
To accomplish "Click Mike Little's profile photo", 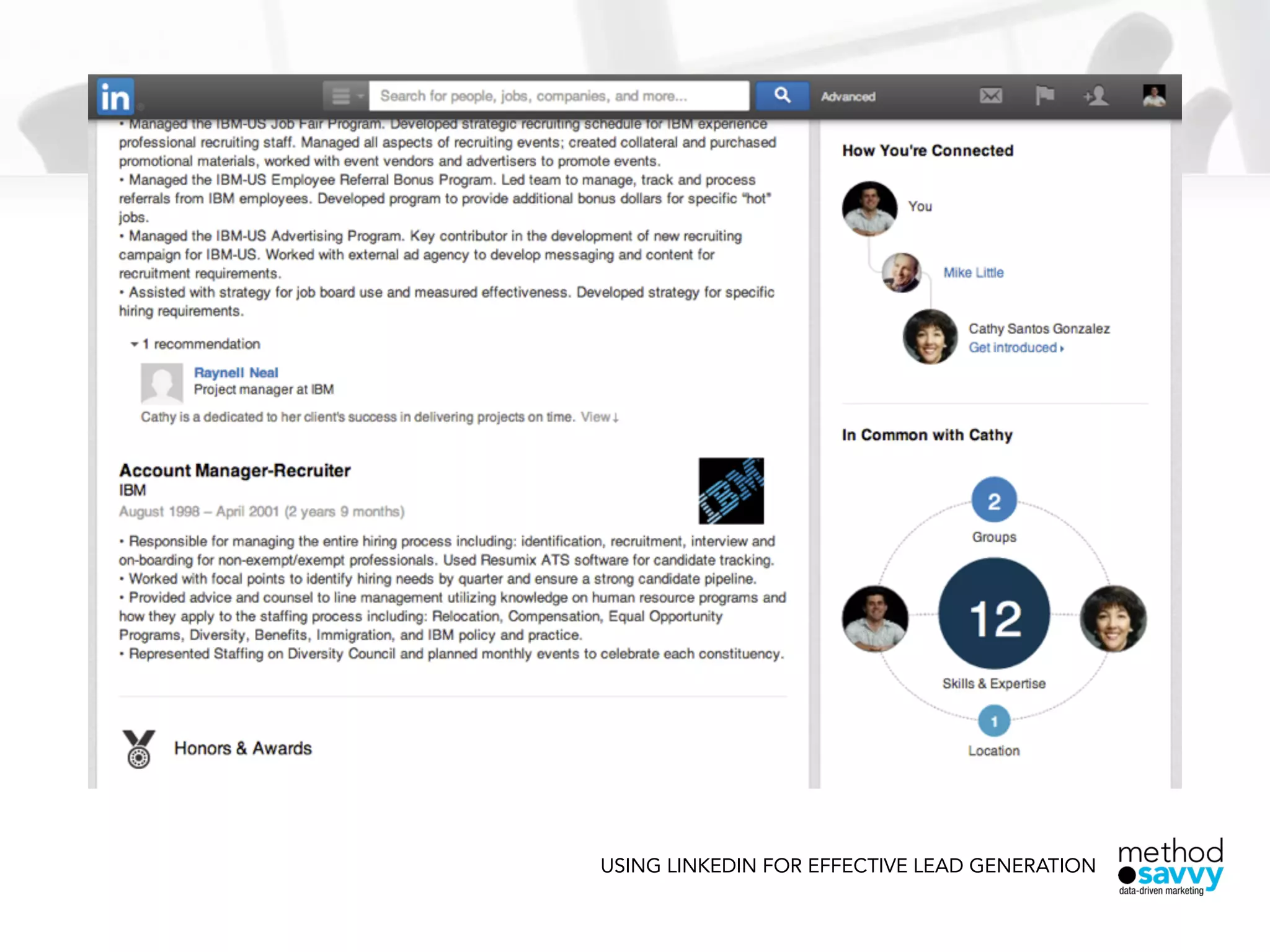I will [901, 273].
